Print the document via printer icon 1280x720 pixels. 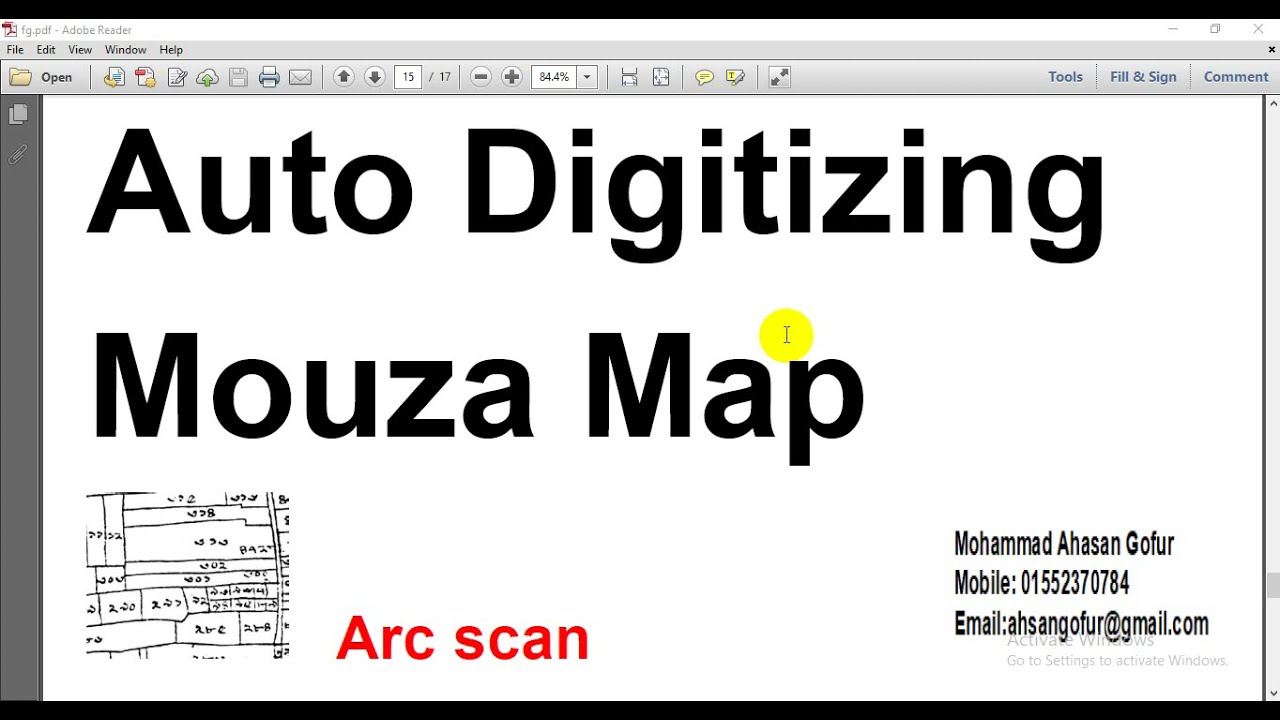click(269, 77)
